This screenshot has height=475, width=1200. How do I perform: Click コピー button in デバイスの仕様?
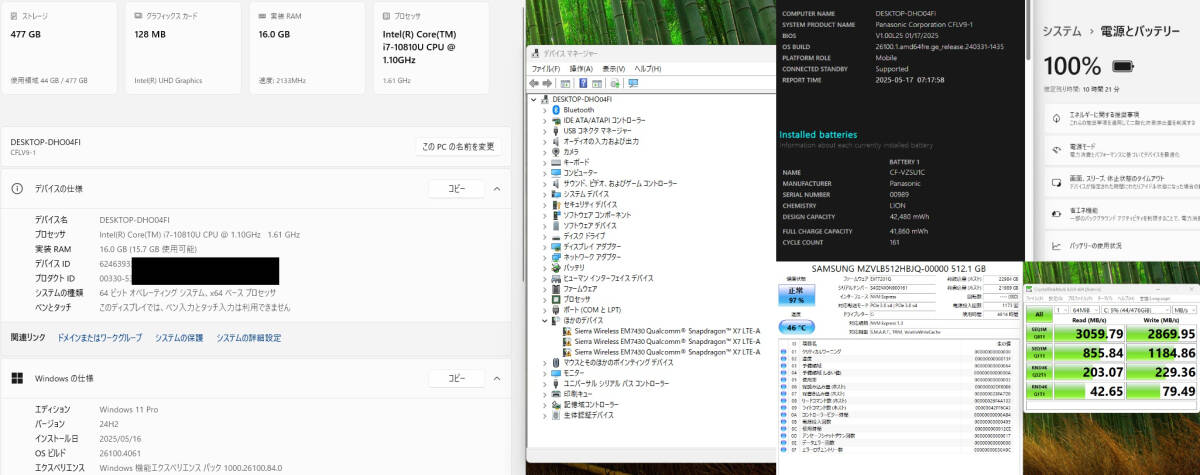point(456,188)
